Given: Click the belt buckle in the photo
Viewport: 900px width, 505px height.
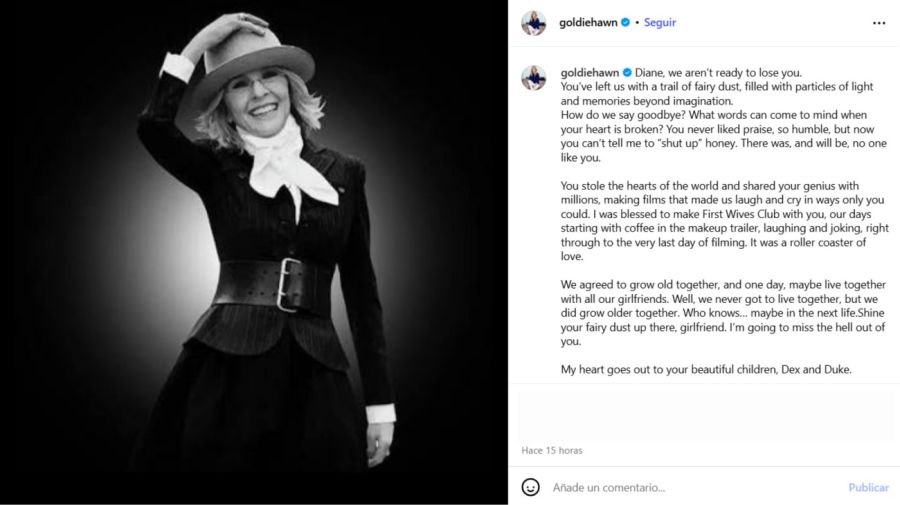Looking at the screenshot, I should 289,284.
